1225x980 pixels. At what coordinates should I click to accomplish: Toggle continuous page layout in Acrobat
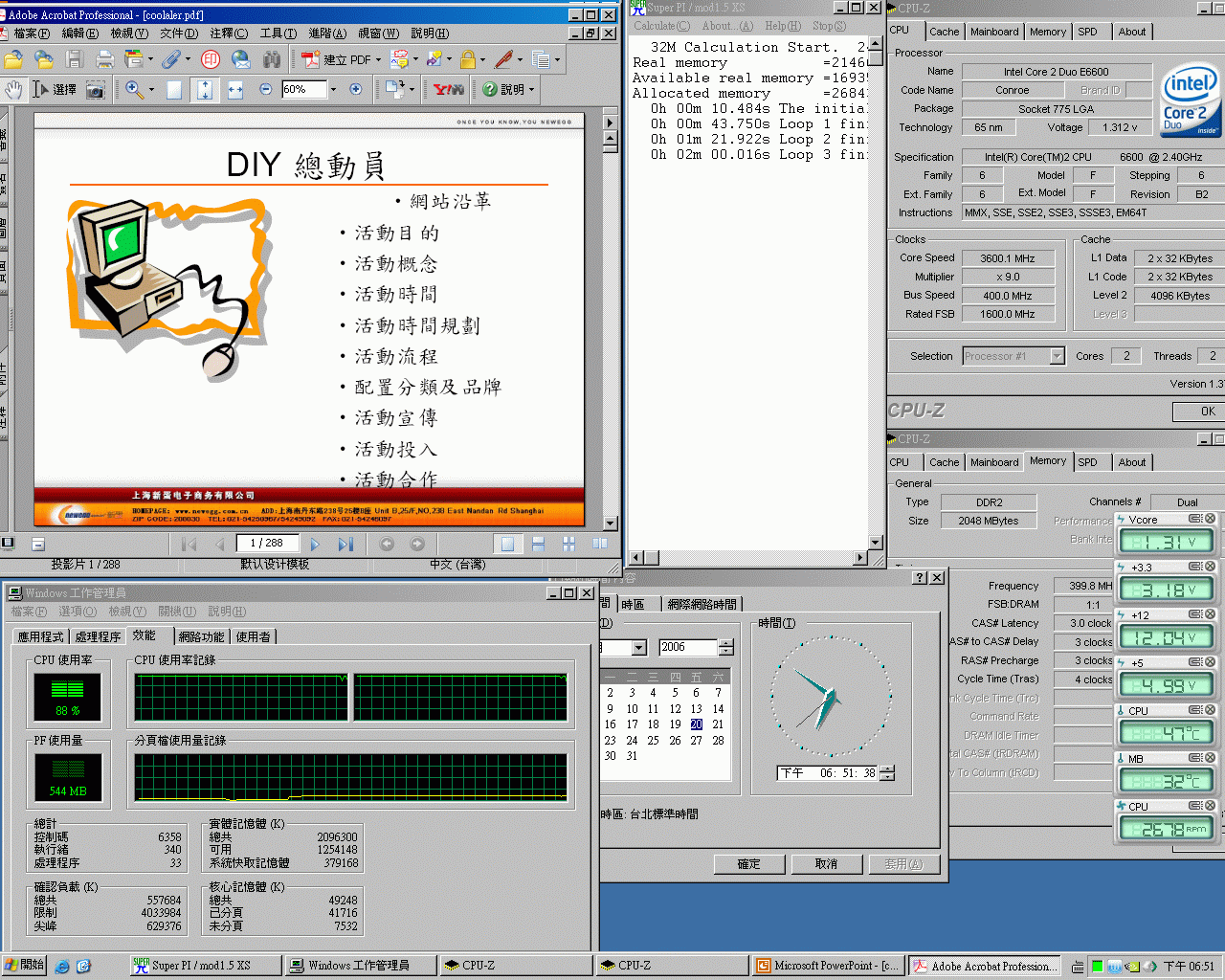[538, 544]
